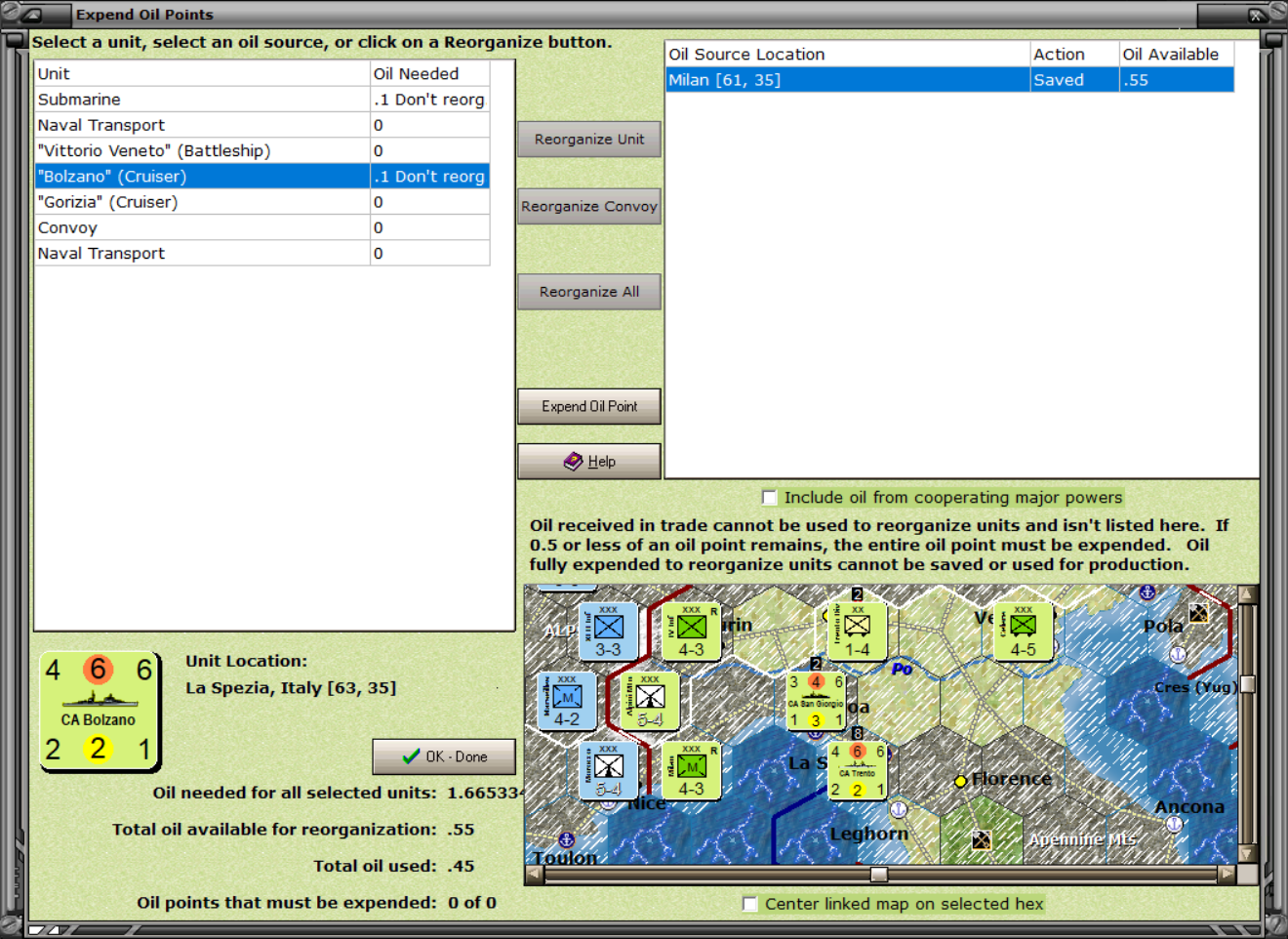The width and height of the screenshot is (1288, 939).
Task: Toggle Center linked map on selected hex
Action: point(749,904)
